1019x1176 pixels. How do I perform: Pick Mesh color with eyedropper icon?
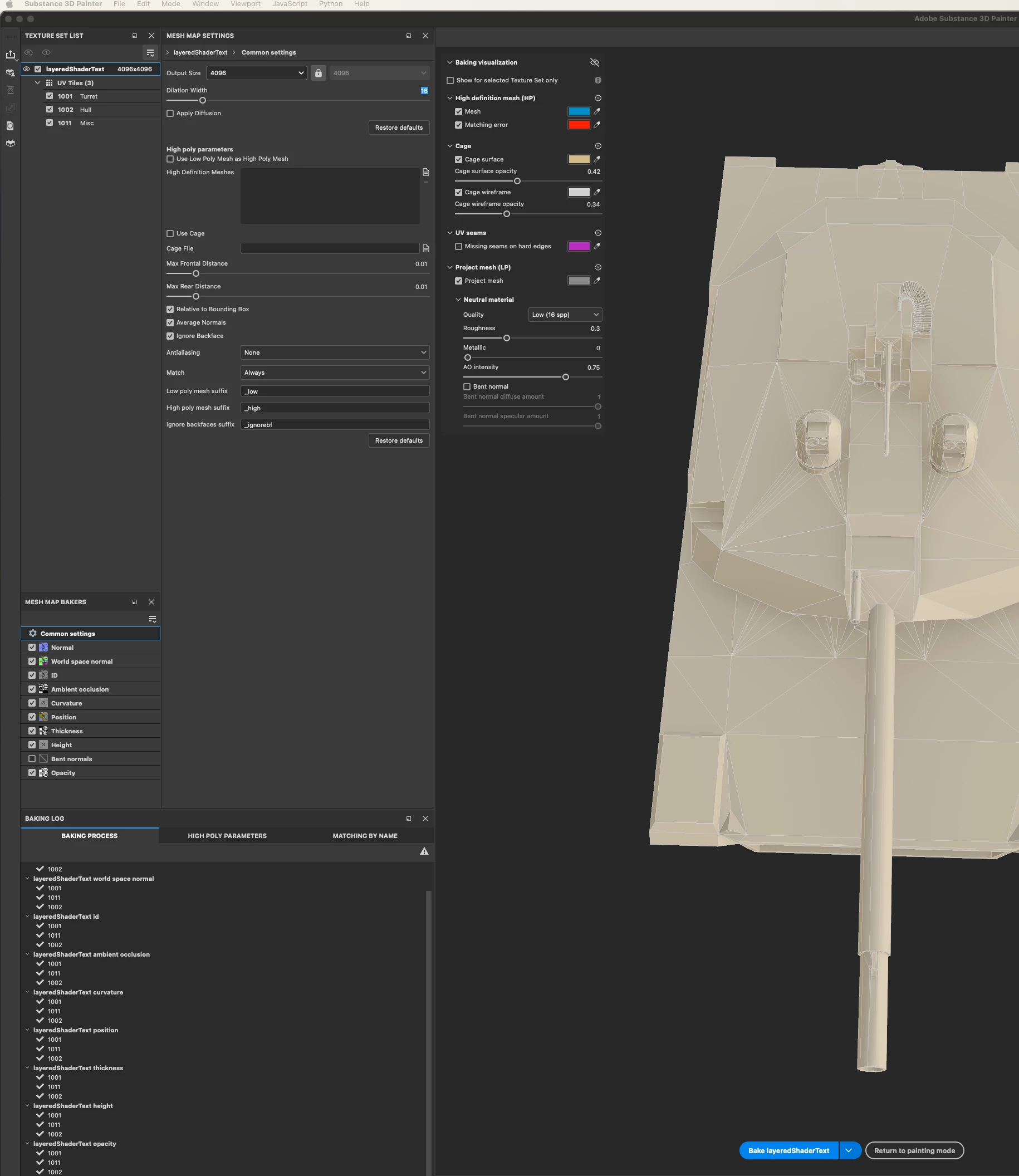[x=597, y=111]
